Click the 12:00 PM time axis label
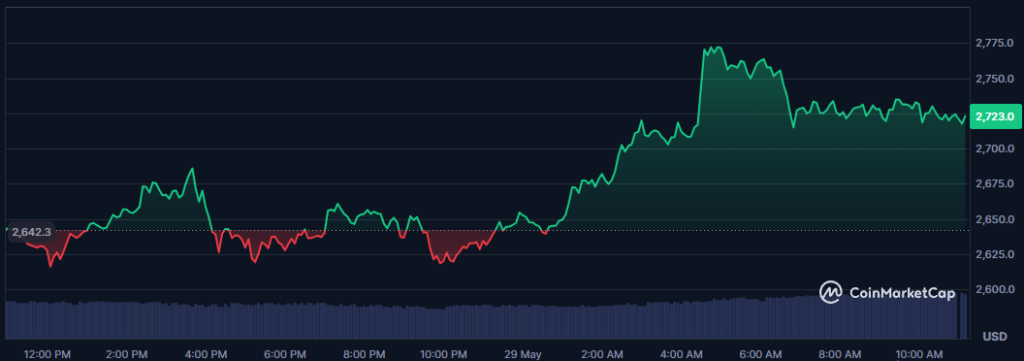1024x361 pixels. (47, 354)
